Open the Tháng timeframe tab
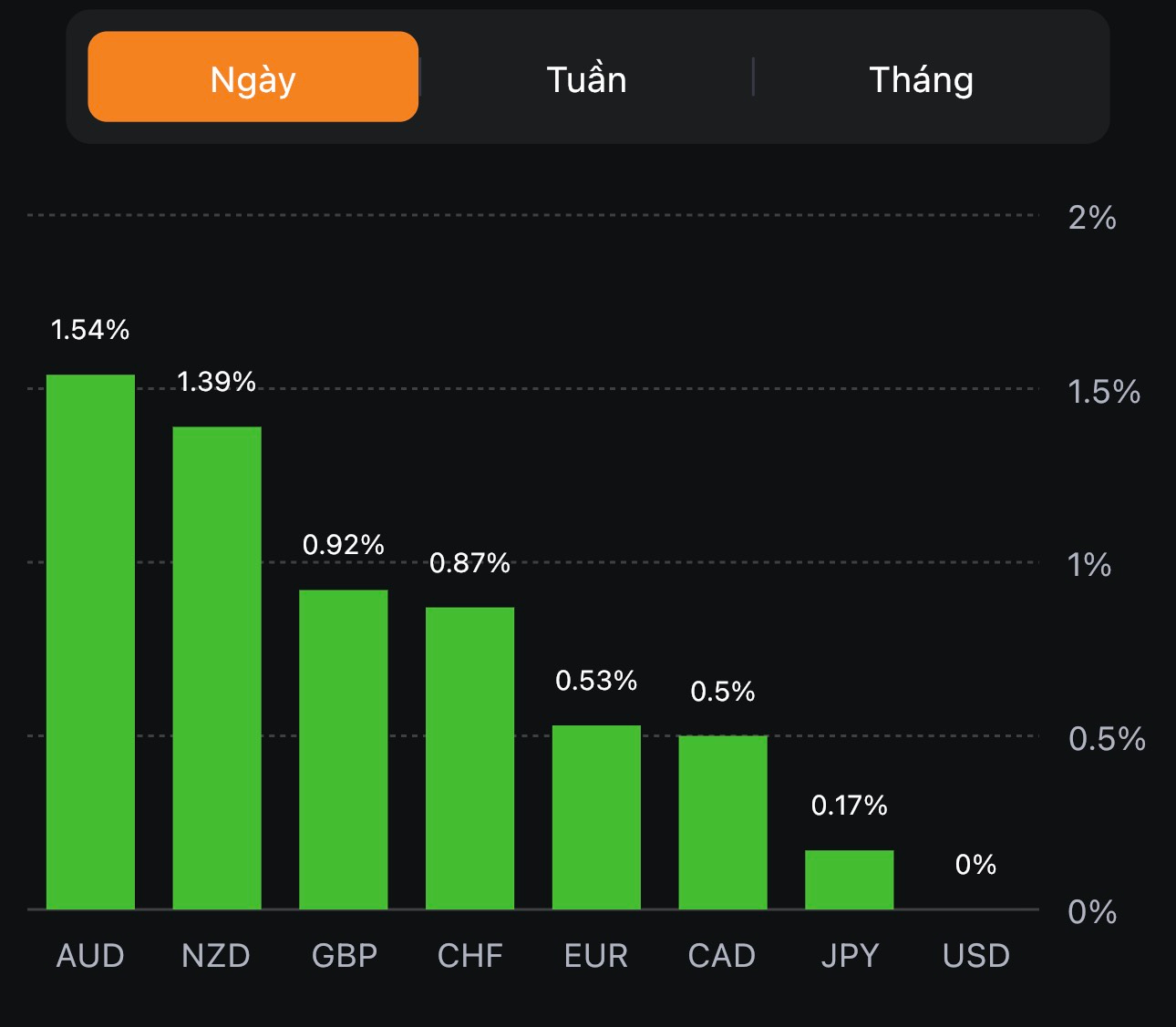Viewport: 1176px width, 1027px height. 921,79
